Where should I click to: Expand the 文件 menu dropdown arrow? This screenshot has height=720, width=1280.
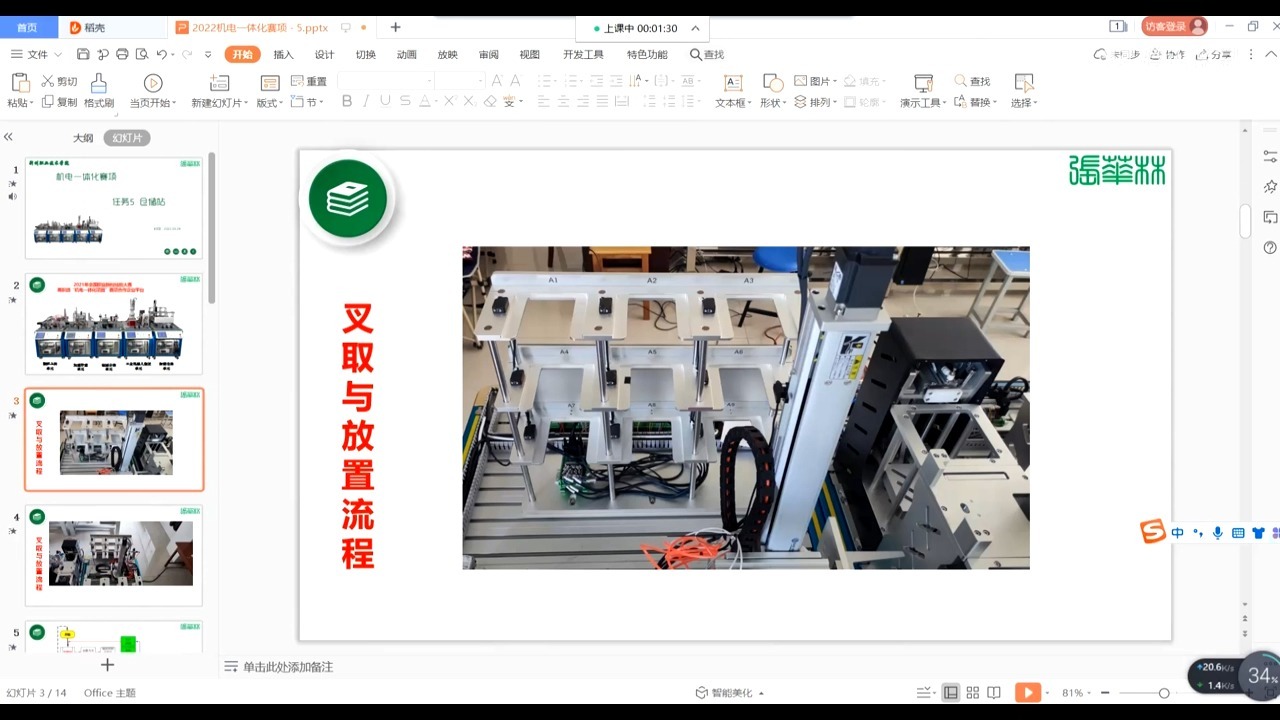point(58,55)
